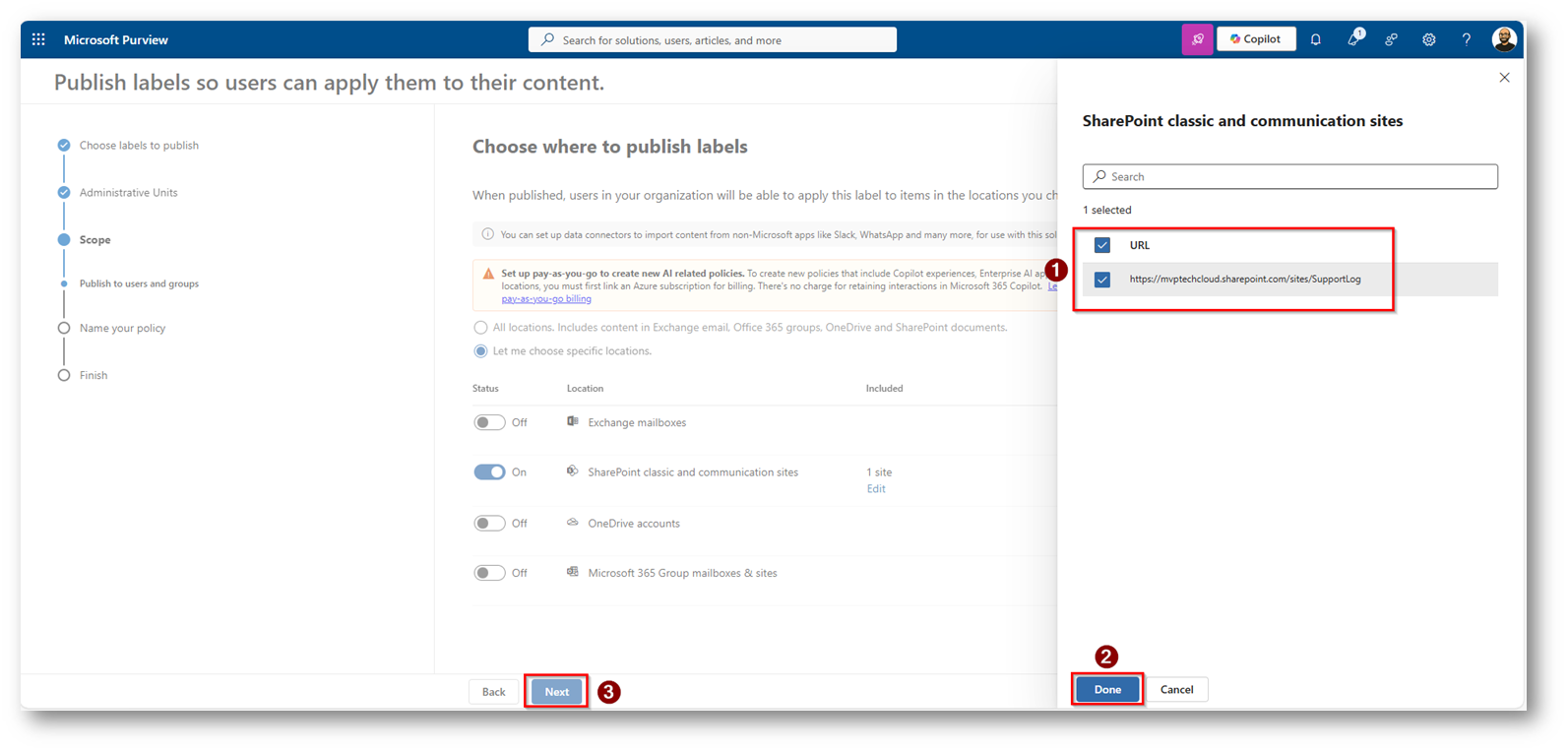Go to the Scope step
The height and width of the screenshot is (752, 1568).
[94, 240]
